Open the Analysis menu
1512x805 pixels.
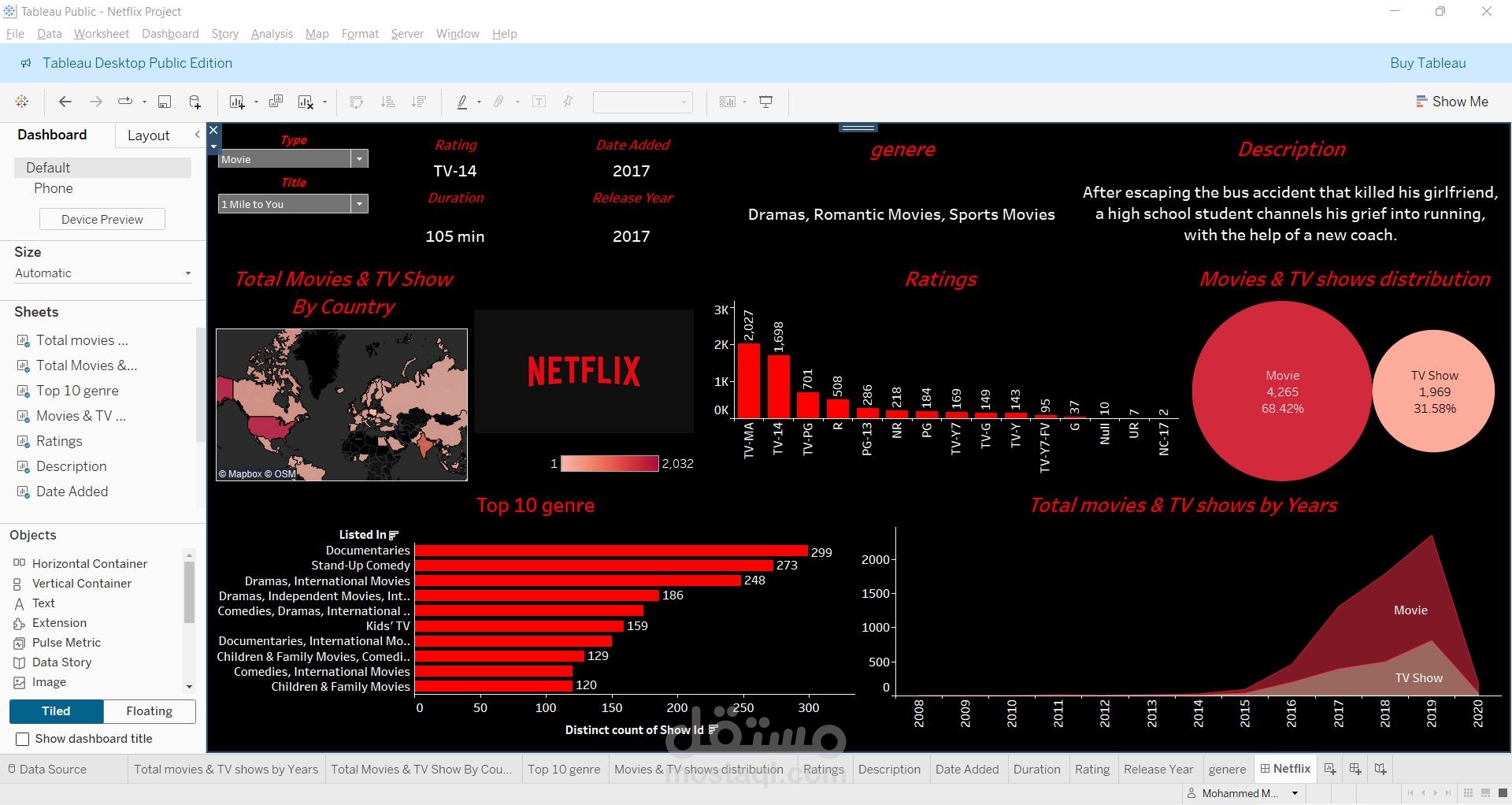pyautogui.click(x=272, y=34)
